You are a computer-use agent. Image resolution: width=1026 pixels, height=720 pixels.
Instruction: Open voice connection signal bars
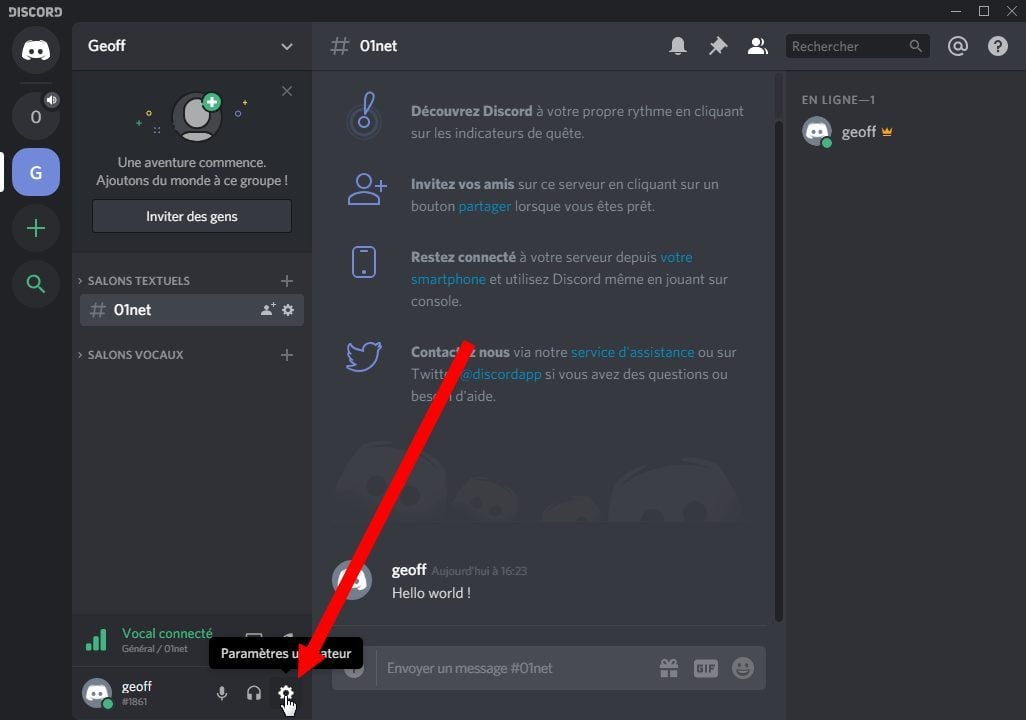(x=96, y=639)
